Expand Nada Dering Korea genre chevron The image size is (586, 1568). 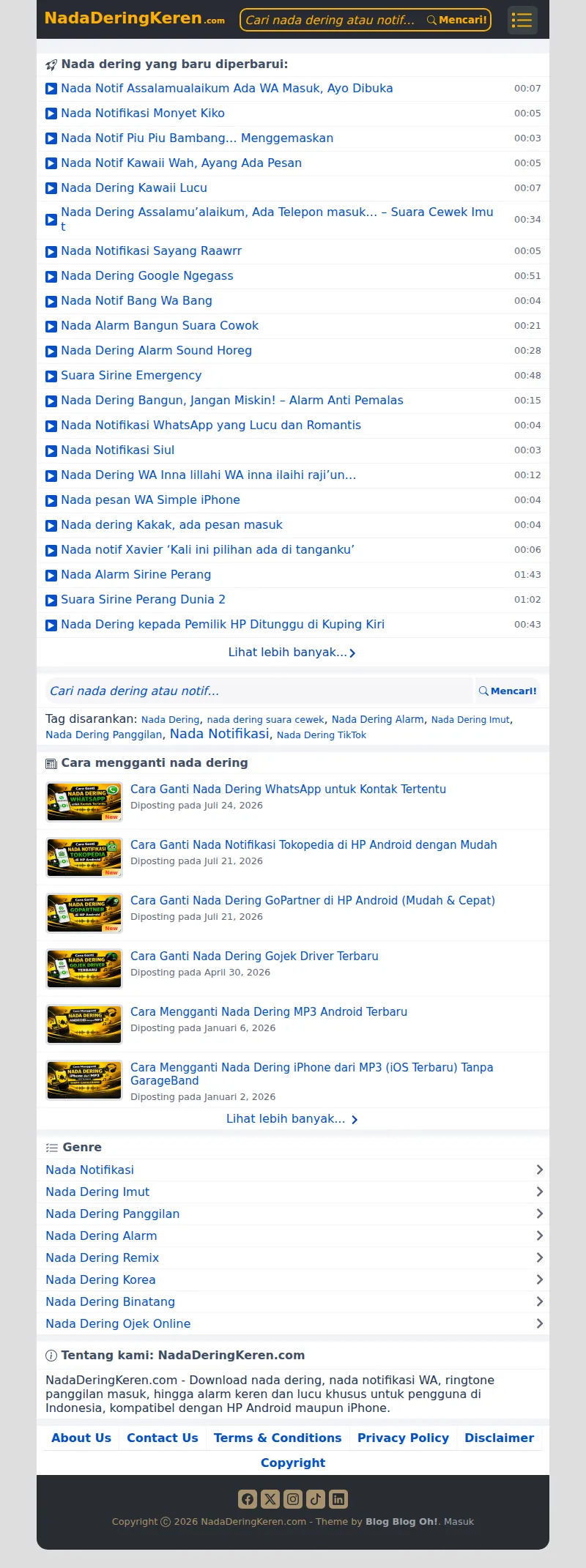[x=539, y=1279]
